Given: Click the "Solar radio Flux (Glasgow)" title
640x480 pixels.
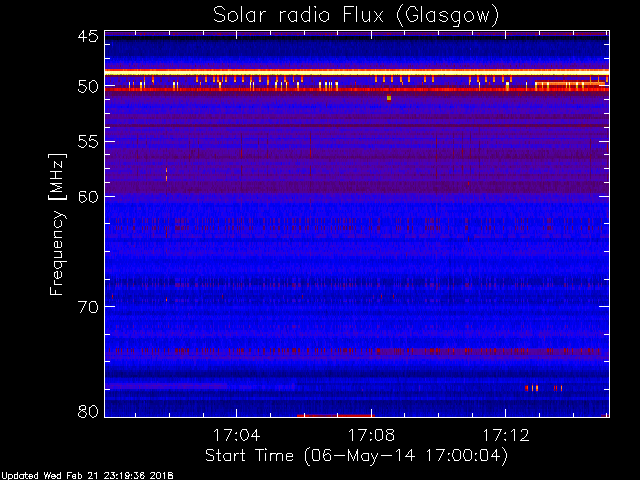Looking at the screenshot, I should point(356,16).
